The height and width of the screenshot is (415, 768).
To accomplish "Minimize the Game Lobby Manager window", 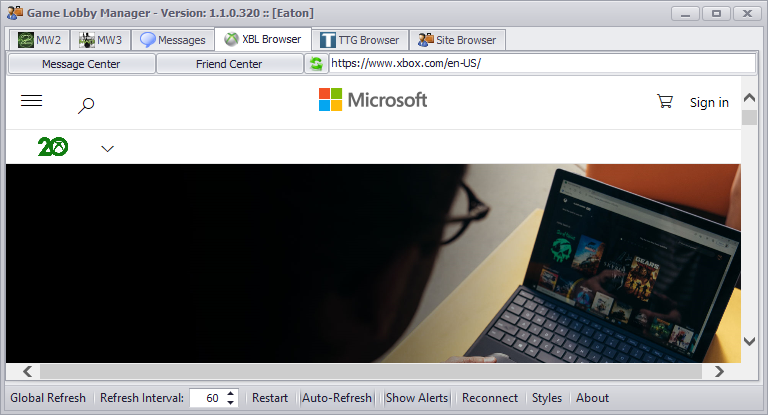I will point(685,14).
